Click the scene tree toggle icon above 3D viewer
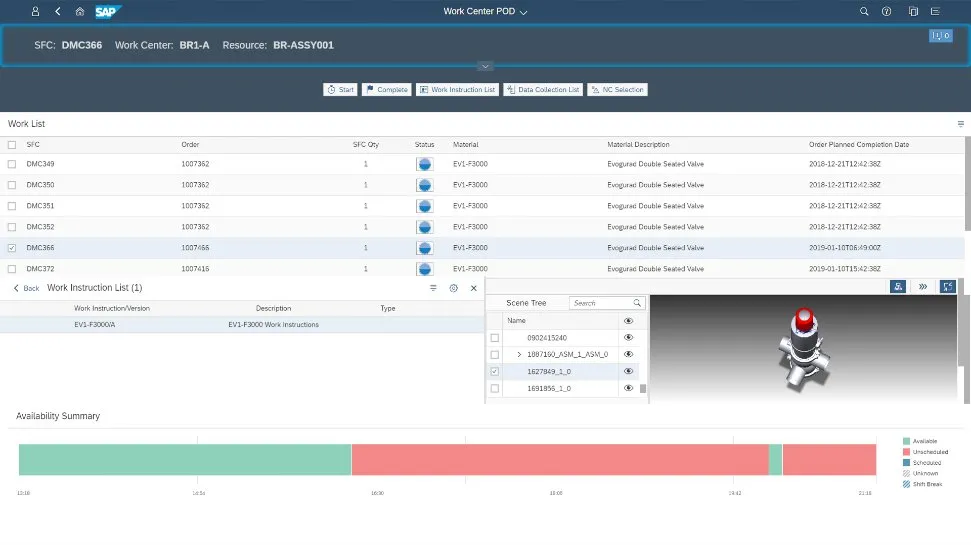 (x=898, y=286)
